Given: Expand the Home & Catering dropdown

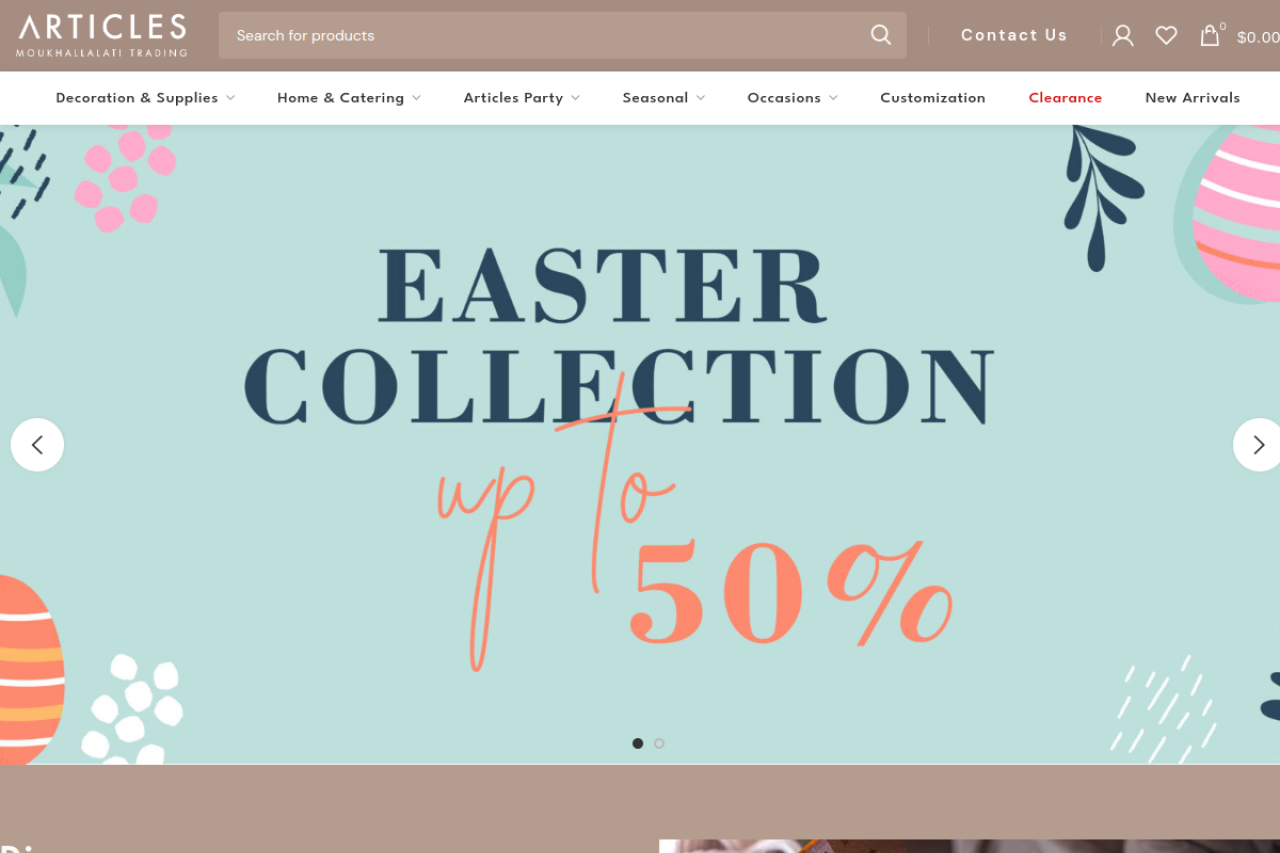Looking at the screenshot, I should [349, 98].
